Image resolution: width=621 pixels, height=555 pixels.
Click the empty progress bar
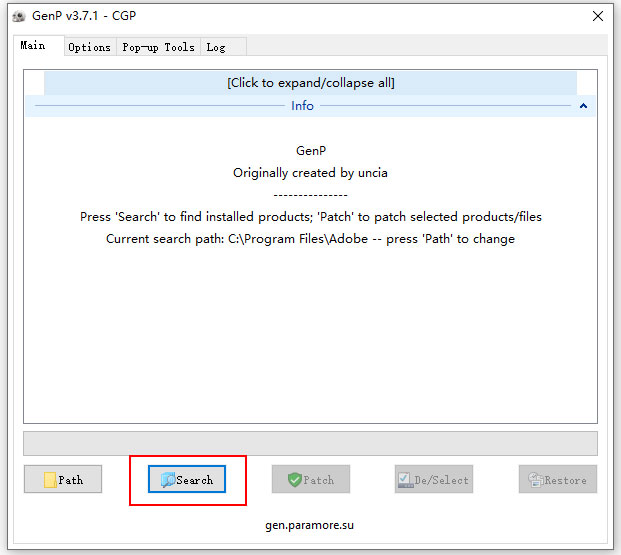[310, 443]
